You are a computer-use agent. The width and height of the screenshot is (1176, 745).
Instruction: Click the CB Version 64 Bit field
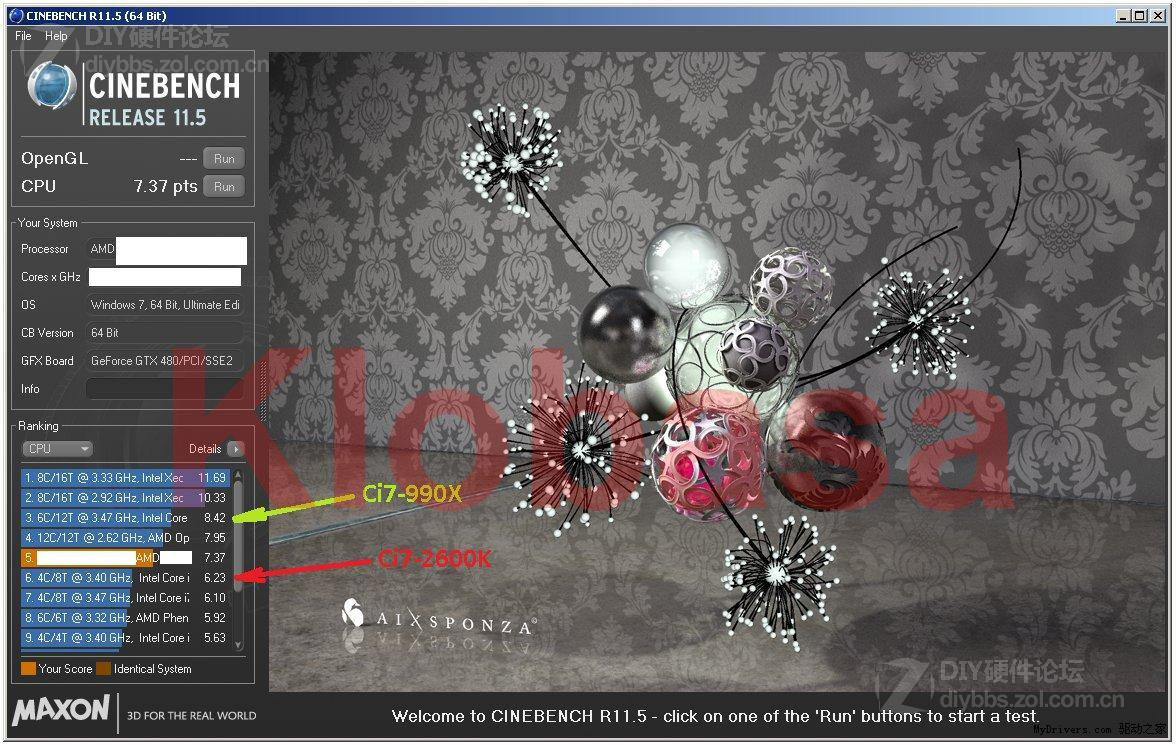coord(165,332)
